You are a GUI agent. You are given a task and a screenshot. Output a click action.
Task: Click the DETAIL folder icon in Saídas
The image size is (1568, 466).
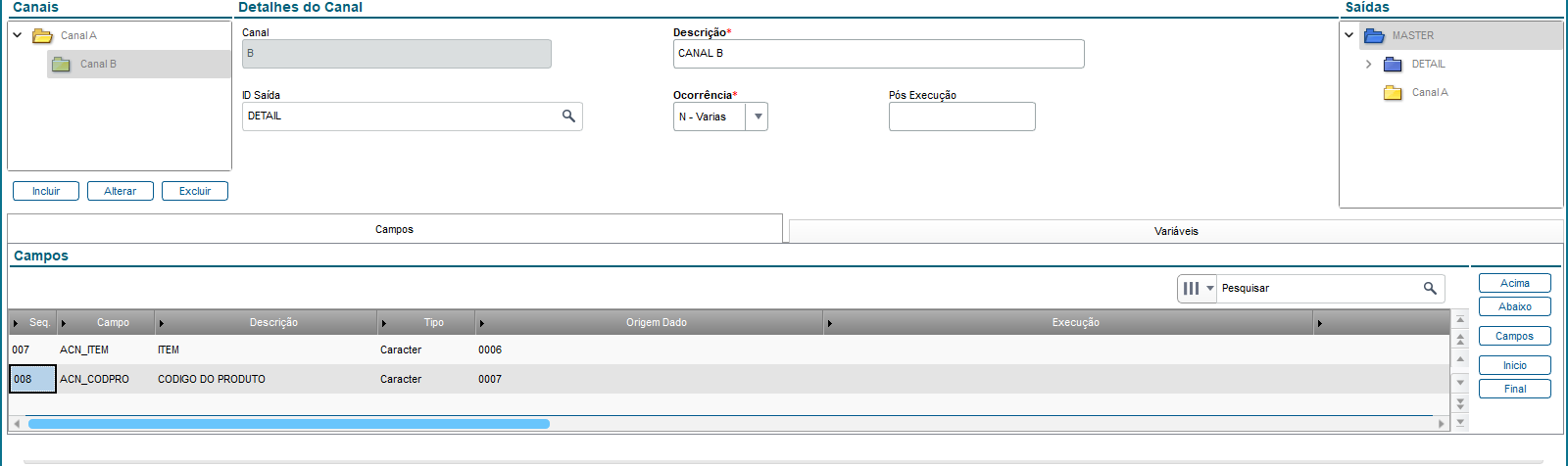(x=1393, y=65)
